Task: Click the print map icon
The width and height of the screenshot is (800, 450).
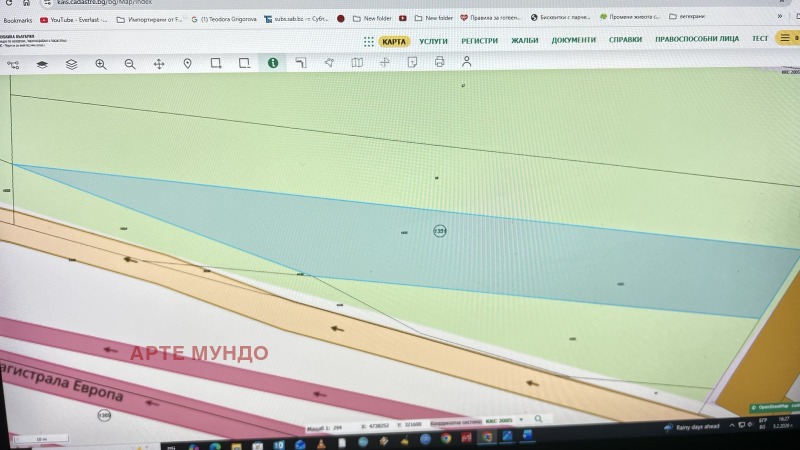Action: (440, 62)
